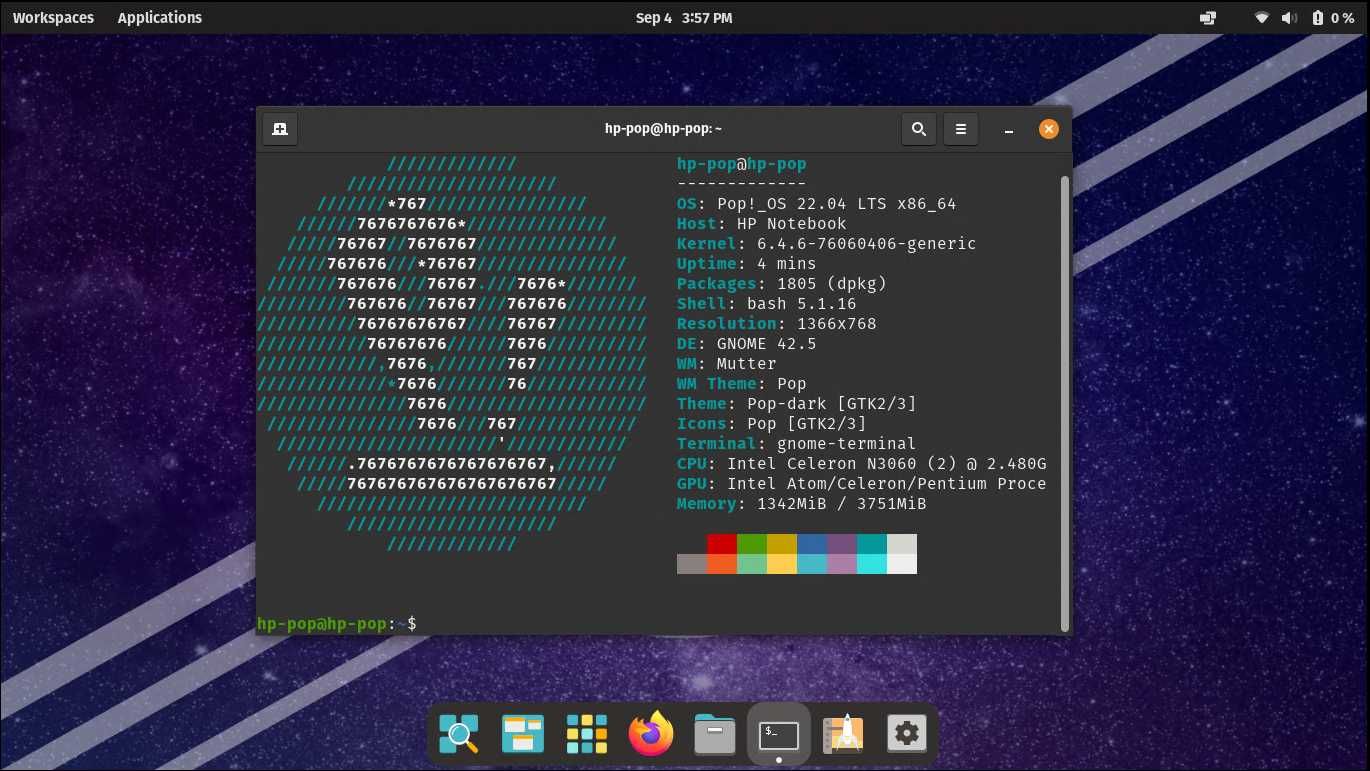Click the Kernel 6.4.6-76060406-generic line
This screenshot has width=1370, height=771.
(x=826, y=244)
